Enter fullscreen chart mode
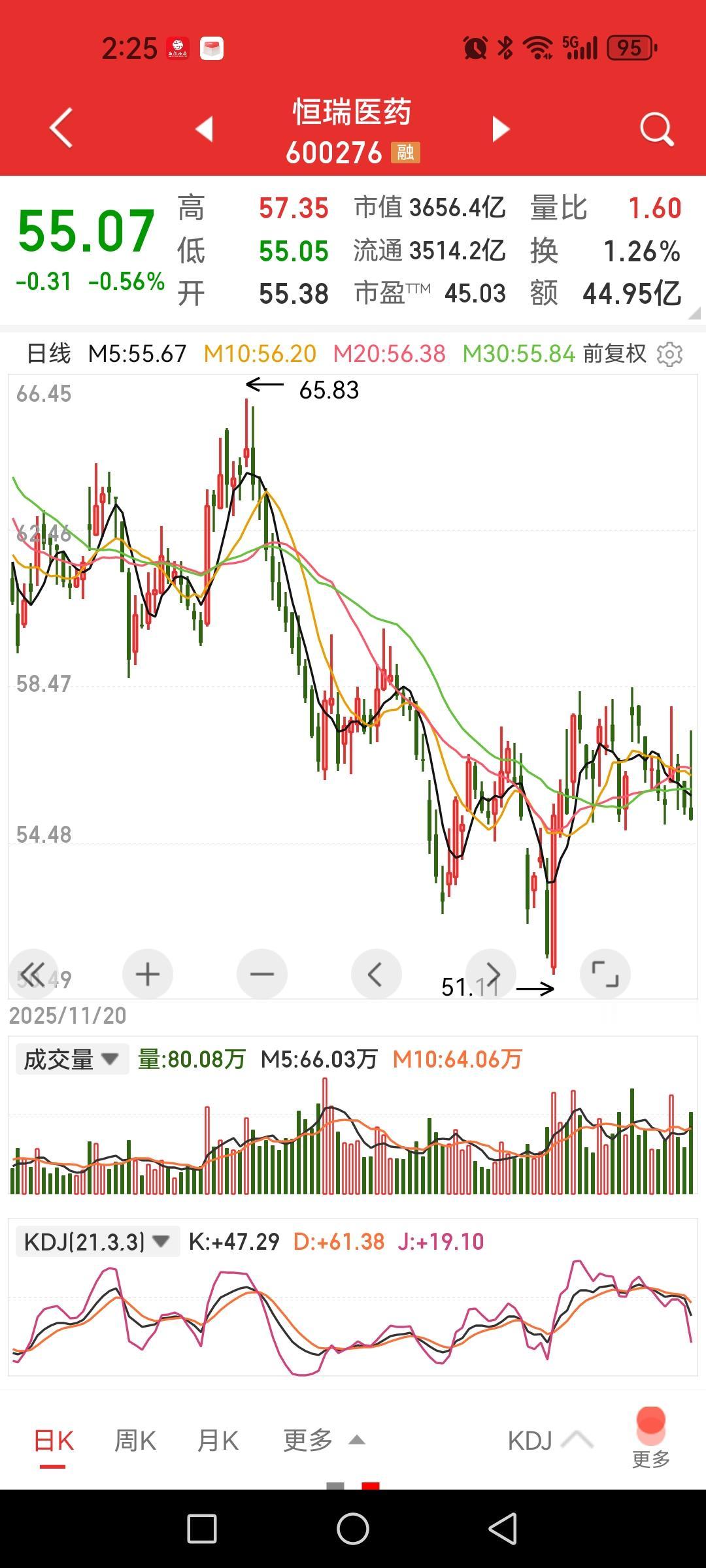This screenshot has height=1568, width=706. pyautogui.click(x=605, y=974)
